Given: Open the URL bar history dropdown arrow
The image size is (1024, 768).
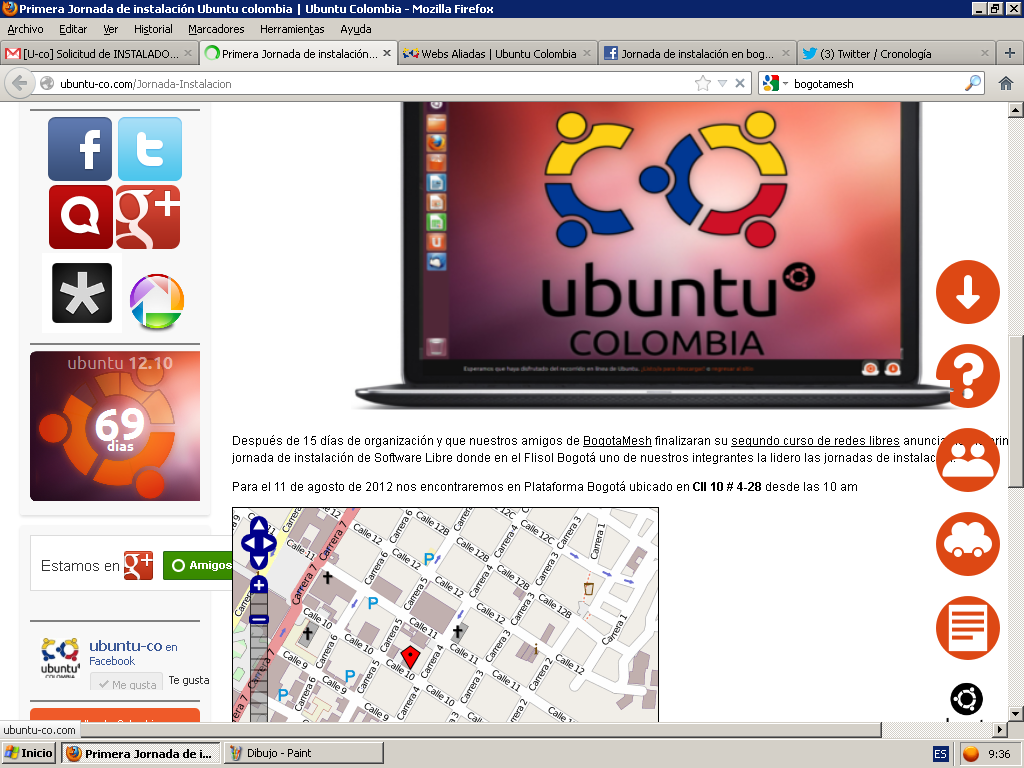Looking at the screenshot, I should coord(722,83).
